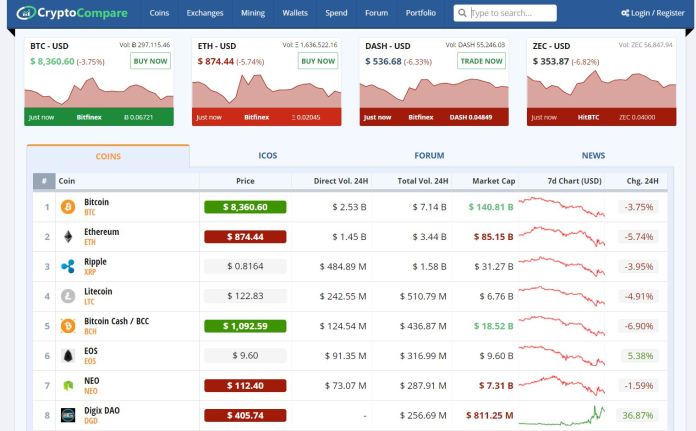The image size is (696, 431).
Task: Click Litecoin price $ 122.83
Action: 245,296
